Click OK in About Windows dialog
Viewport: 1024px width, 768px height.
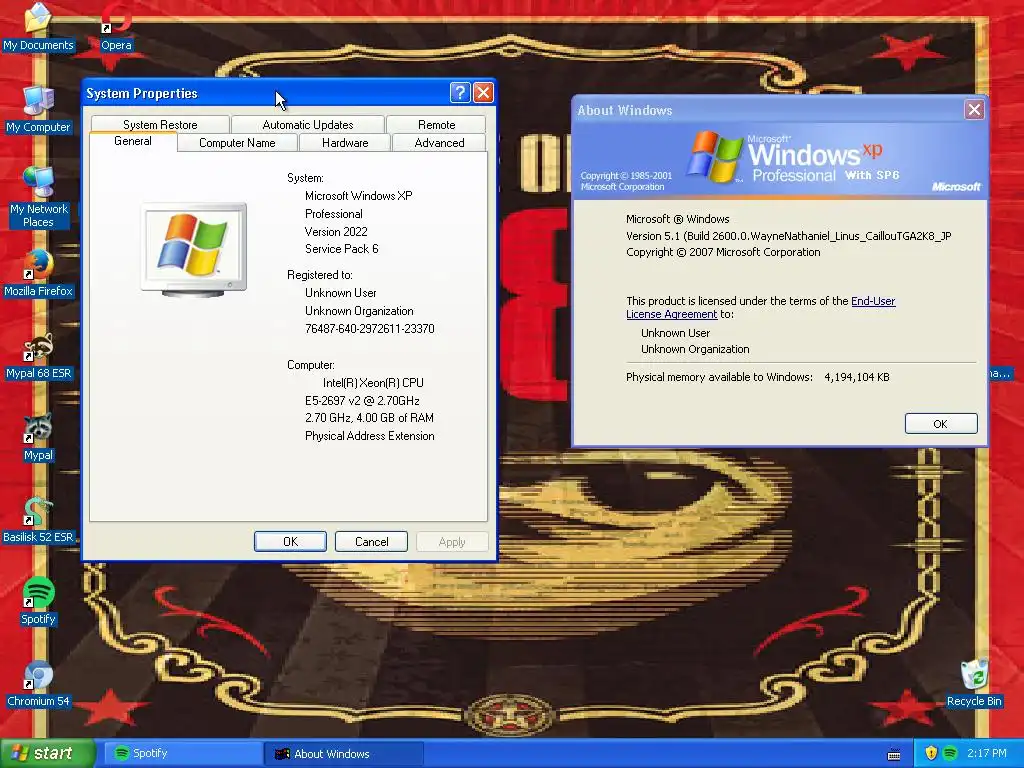pos(940,424)
